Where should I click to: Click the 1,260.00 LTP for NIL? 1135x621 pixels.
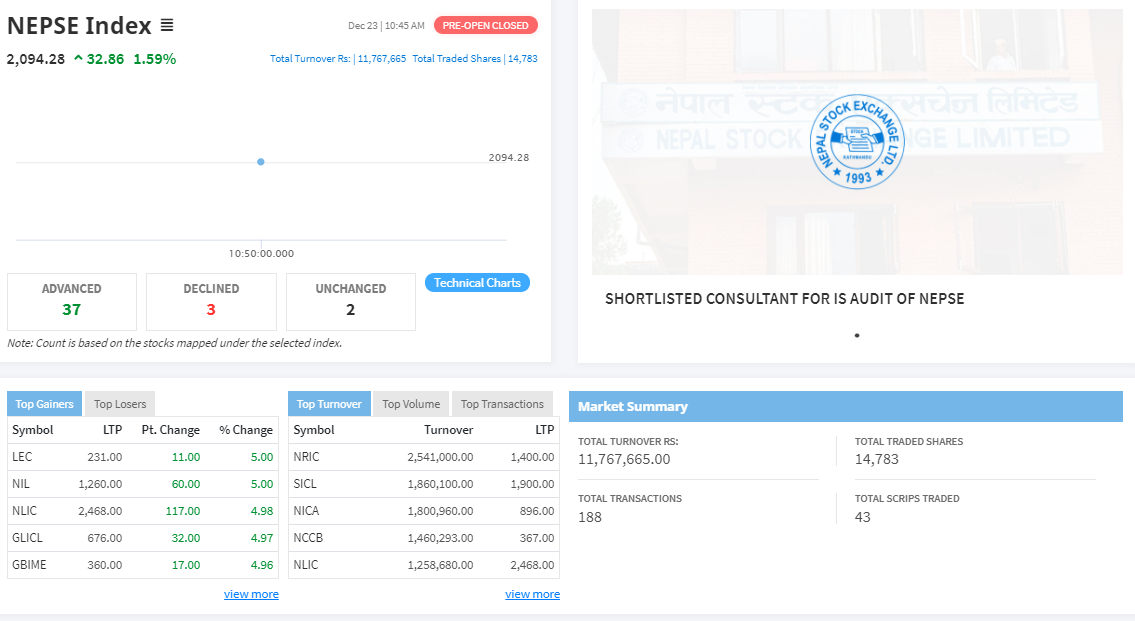[101, 483]
